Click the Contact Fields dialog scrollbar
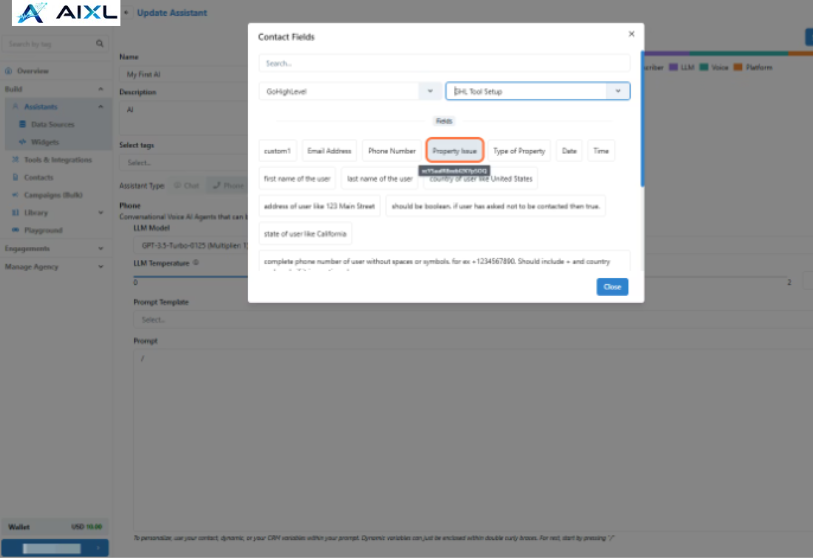This screenshot has width=813, height=559. (x=642, y=130)
